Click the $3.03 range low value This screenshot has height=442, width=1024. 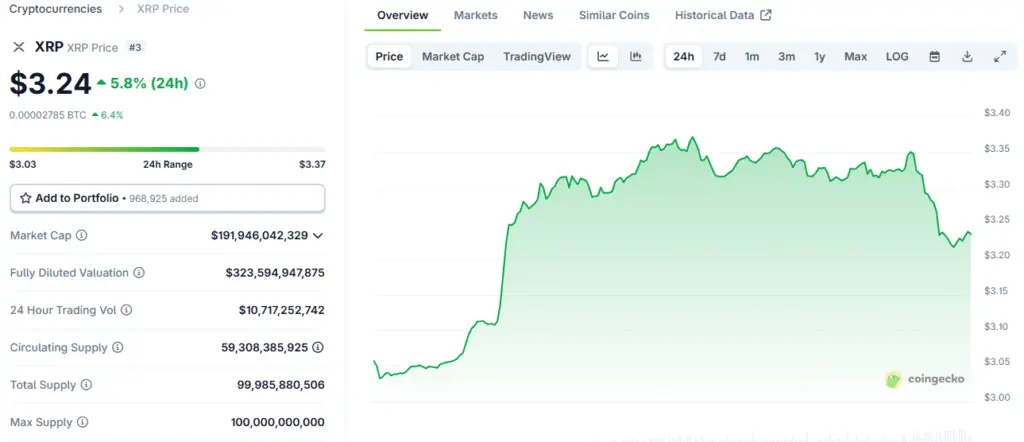(23, 165)
